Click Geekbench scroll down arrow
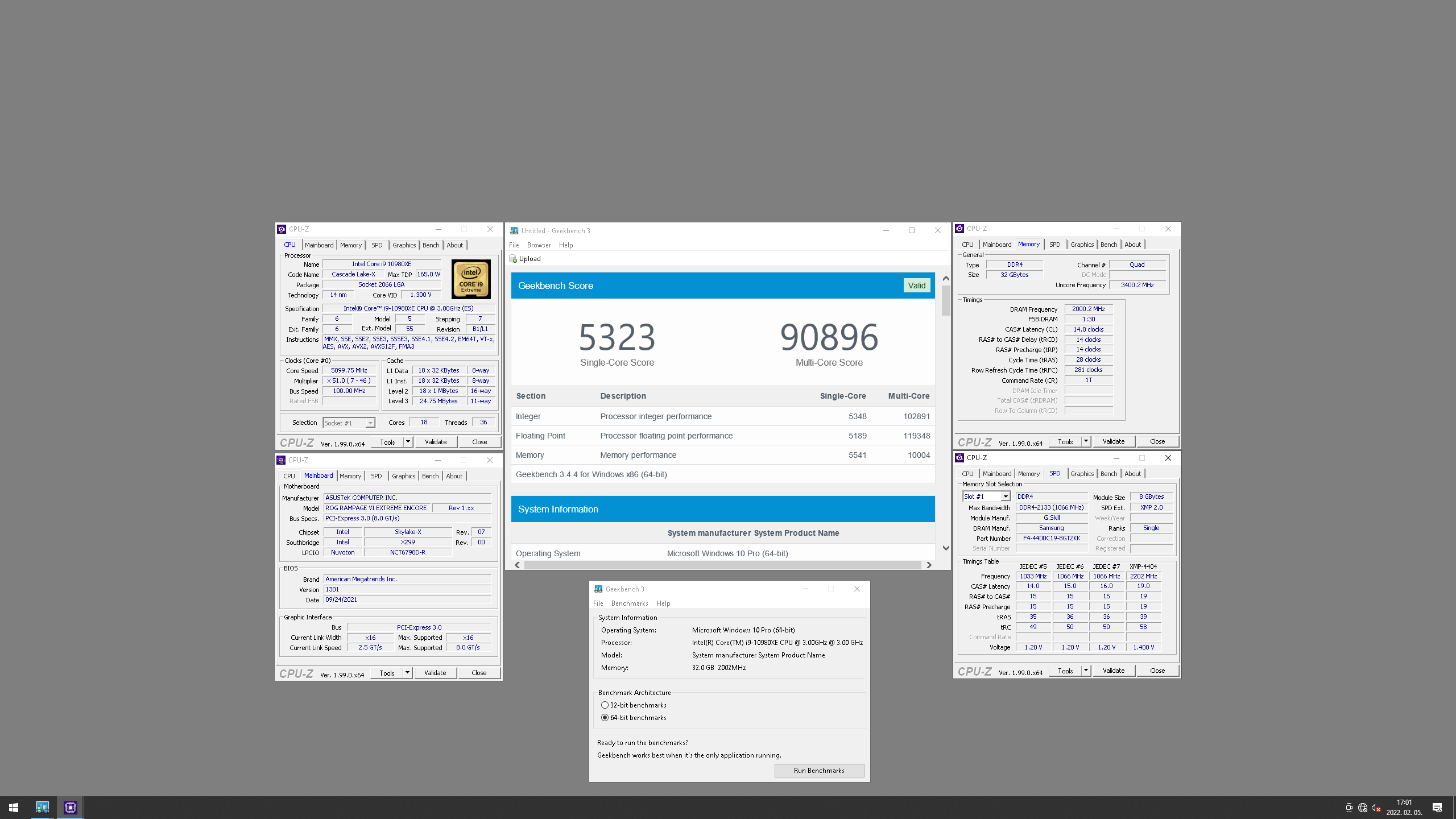 946,548
